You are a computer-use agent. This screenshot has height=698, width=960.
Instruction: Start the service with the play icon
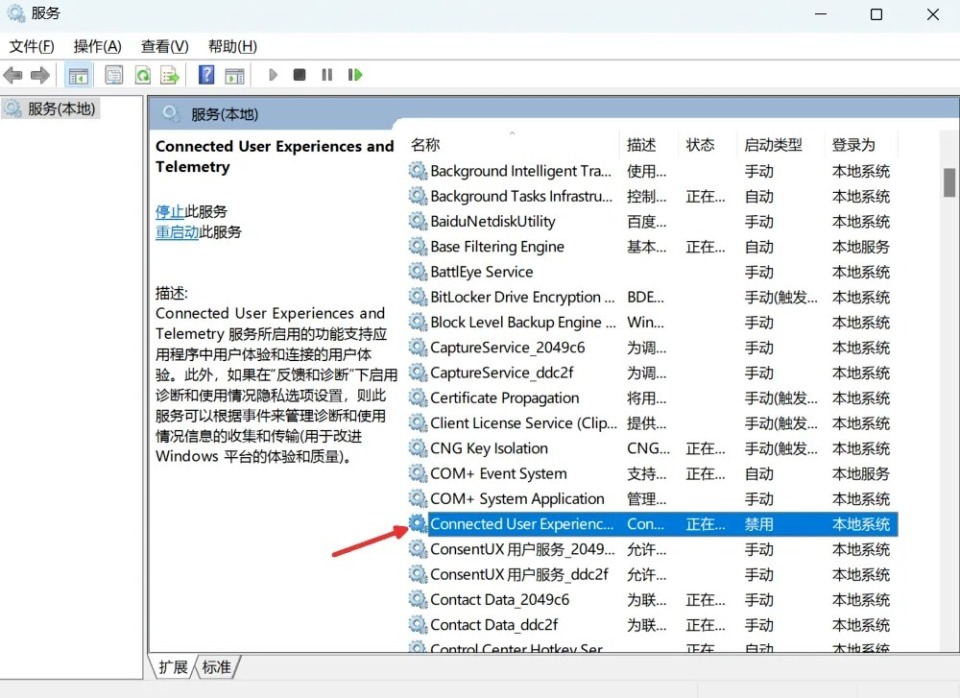(x=273, y=74)
